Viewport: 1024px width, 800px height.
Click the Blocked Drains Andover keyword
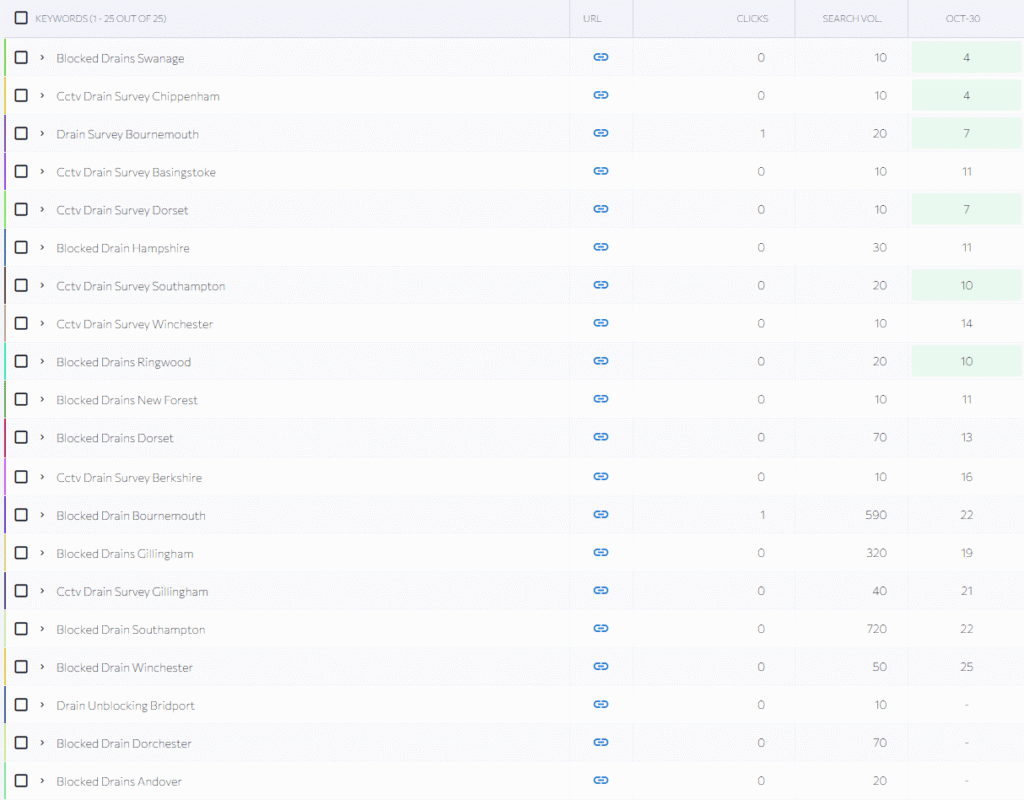[x=119, y=781]
